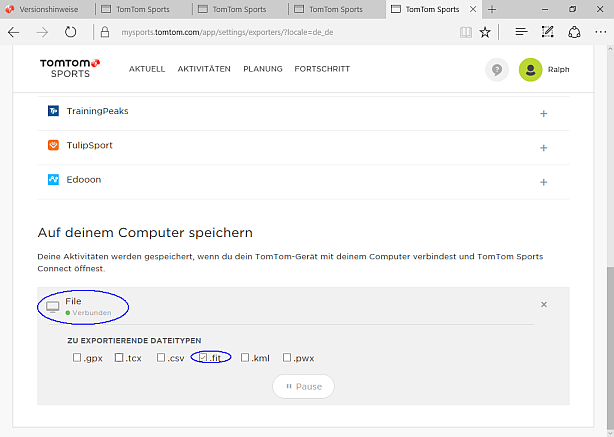This screenshot has height=437, width=614.
Task: Click the ZU EXPORTIERENDE DATEITYPEN heading
Action: pyautogui.click(x=134, y=341)
